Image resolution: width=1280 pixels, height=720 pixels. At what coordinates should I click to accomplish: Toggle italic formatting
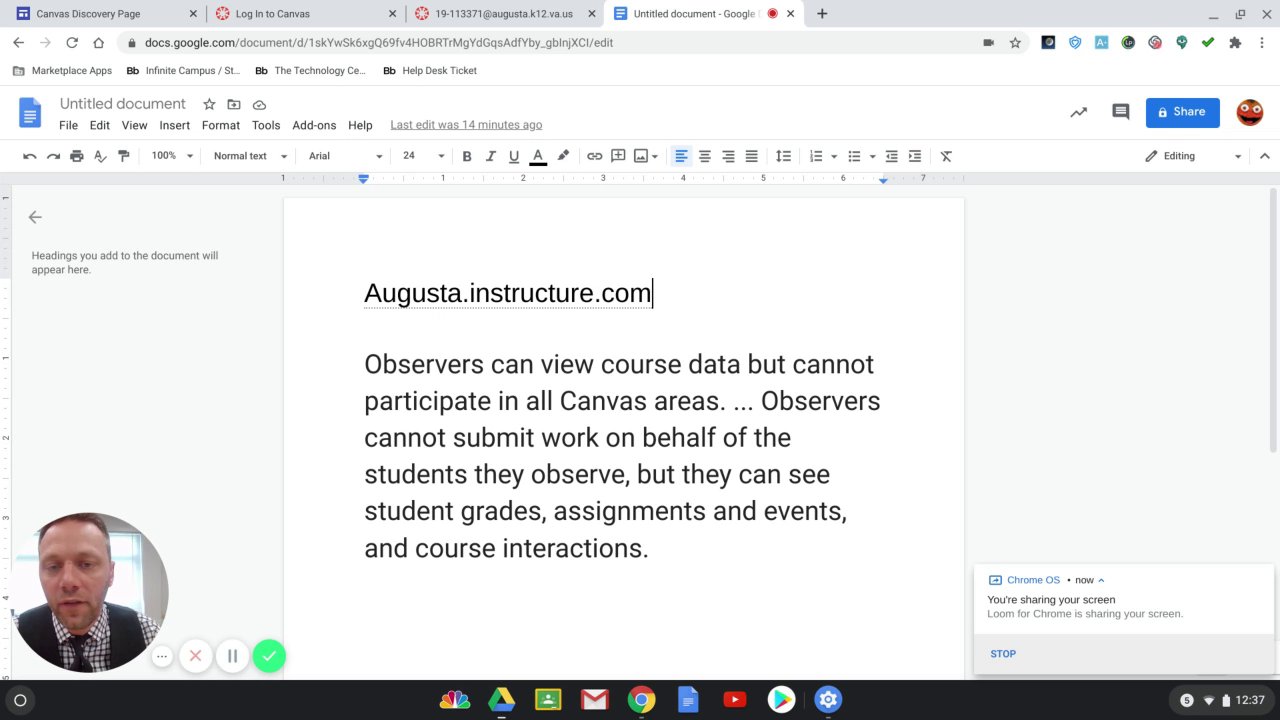point(490,156)
